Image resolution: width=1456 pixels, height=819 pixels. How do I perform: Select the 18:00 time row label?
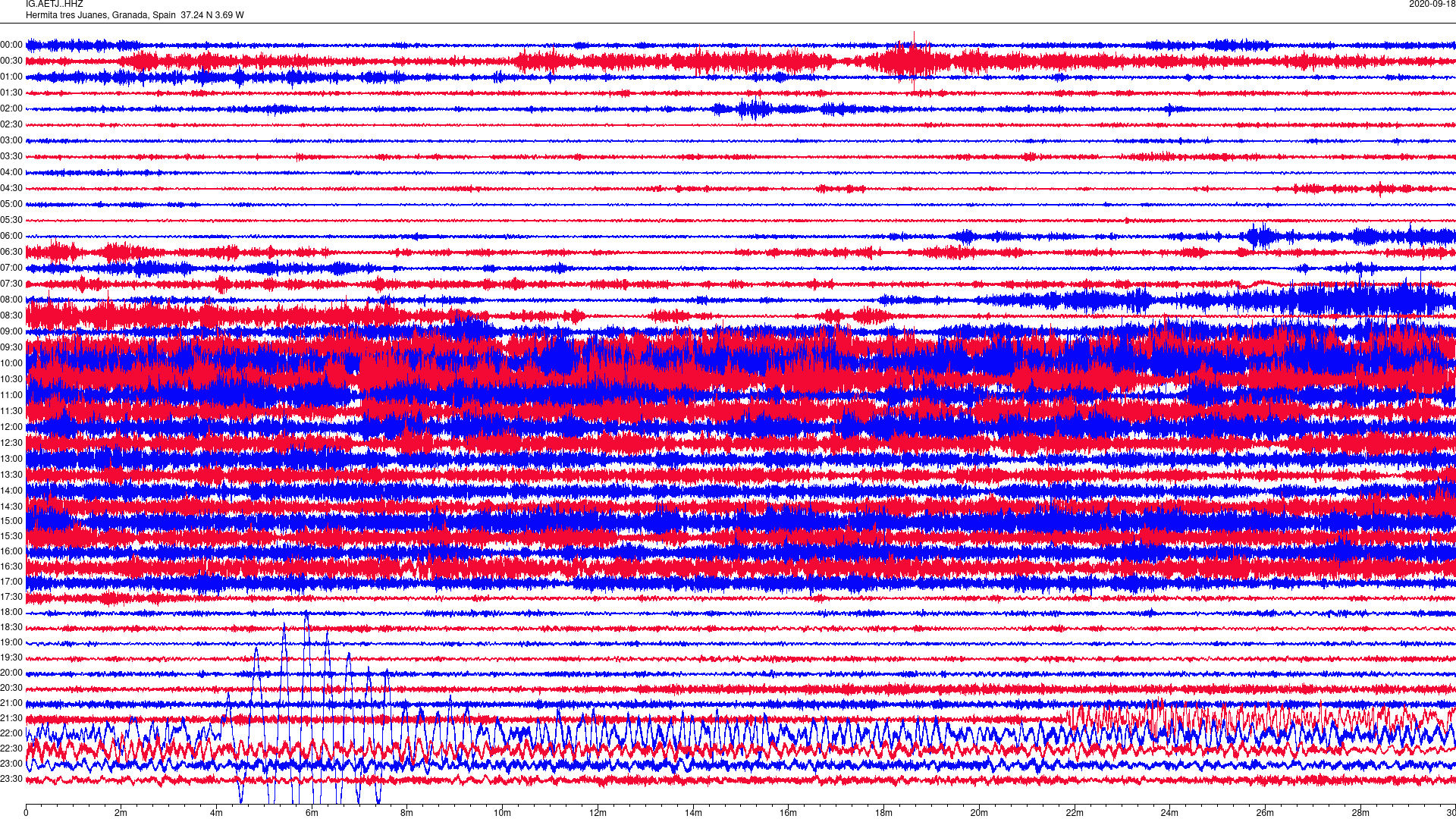(x=11, y=613)
